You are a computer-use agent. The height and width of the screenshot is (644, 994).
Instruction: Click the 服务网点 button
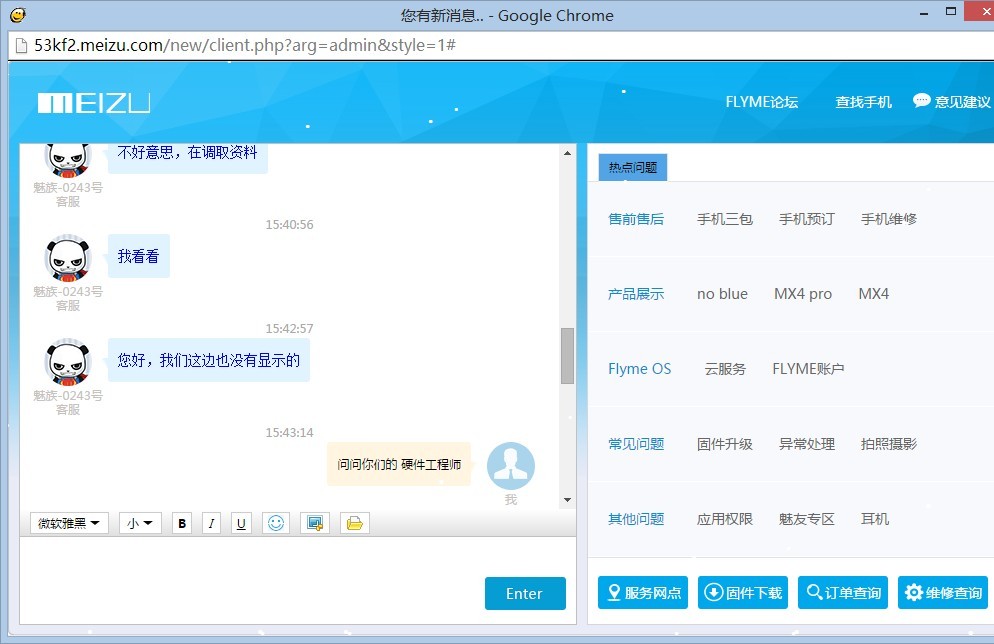[x=643, y=593]
